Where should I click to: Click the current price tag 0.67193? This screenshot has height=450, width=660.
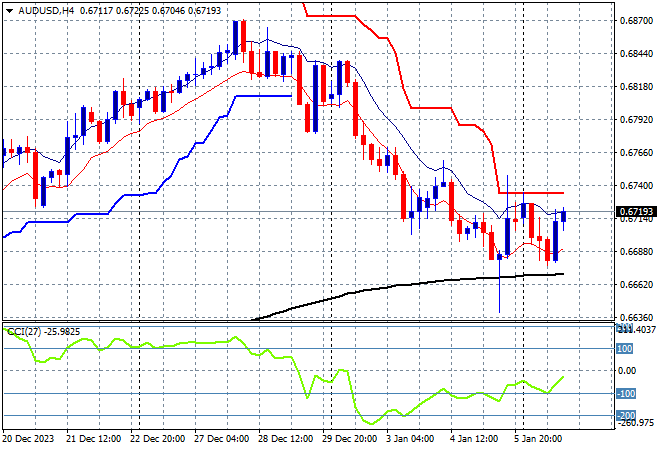(x=637, y=213)
